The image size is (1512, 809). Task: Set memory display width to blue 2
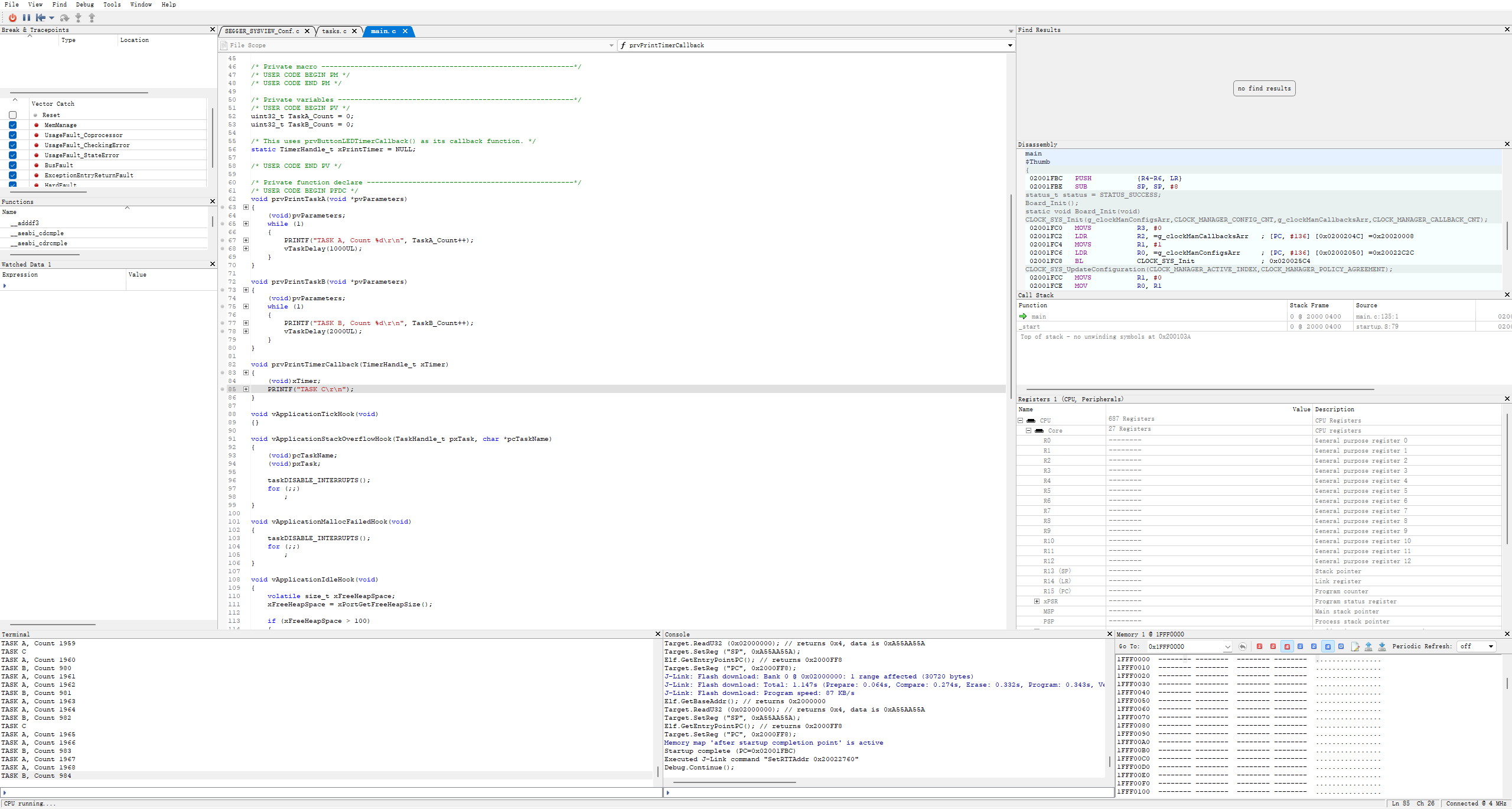pyautogui.click(x=1314, y=646)
